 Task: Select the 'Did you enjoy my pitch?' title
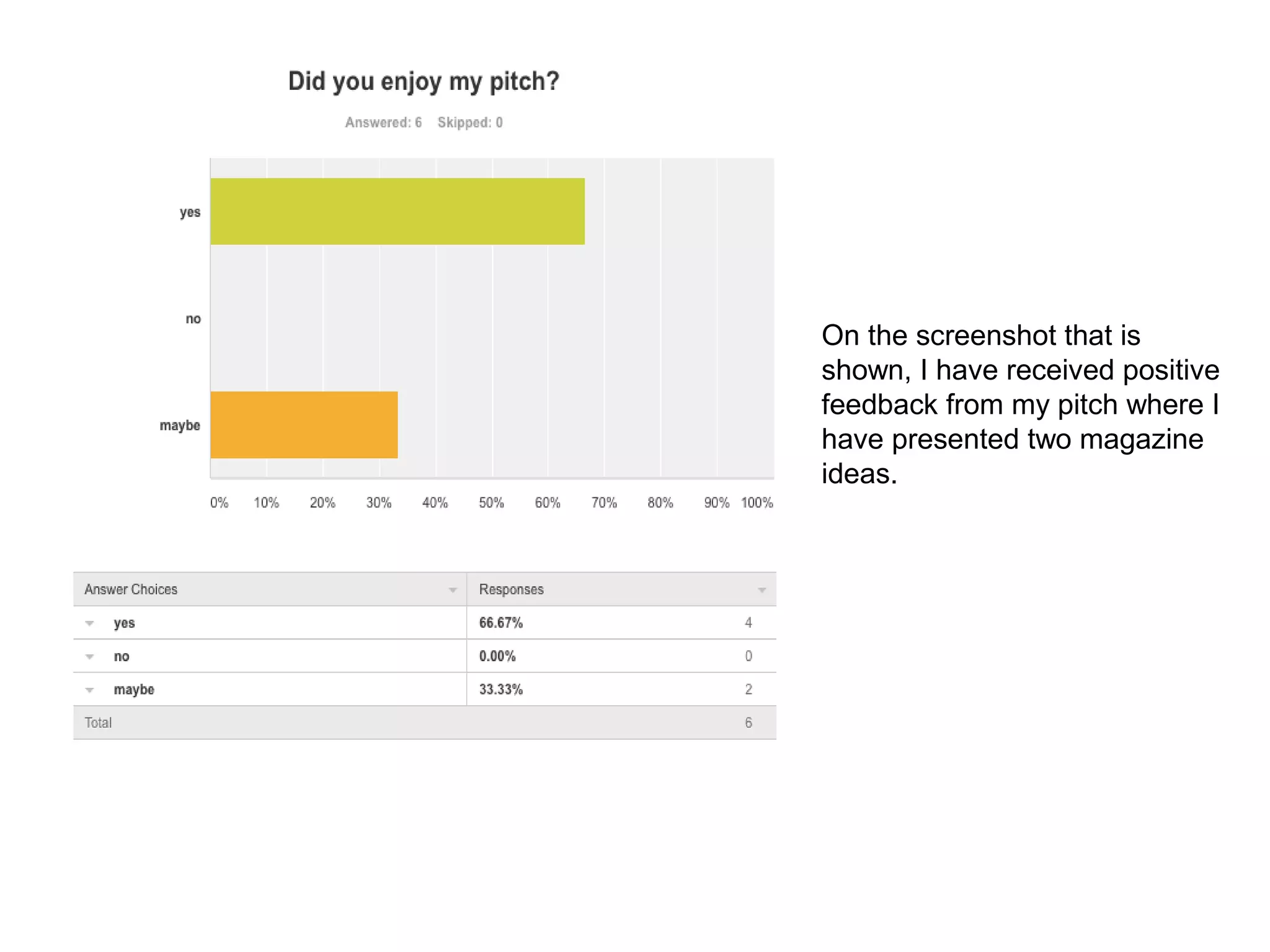click(x=424, y=81)
